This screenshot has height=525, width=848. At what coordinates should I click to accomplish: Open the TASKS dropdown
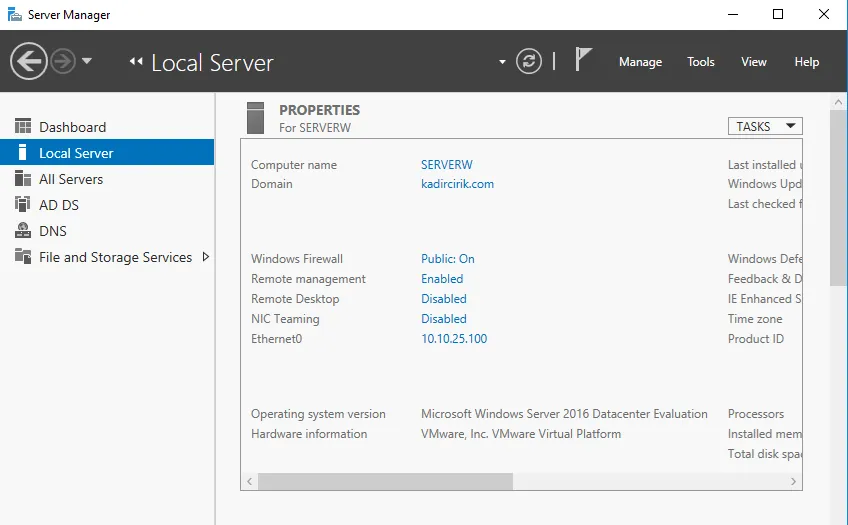(x=765, y=126)
